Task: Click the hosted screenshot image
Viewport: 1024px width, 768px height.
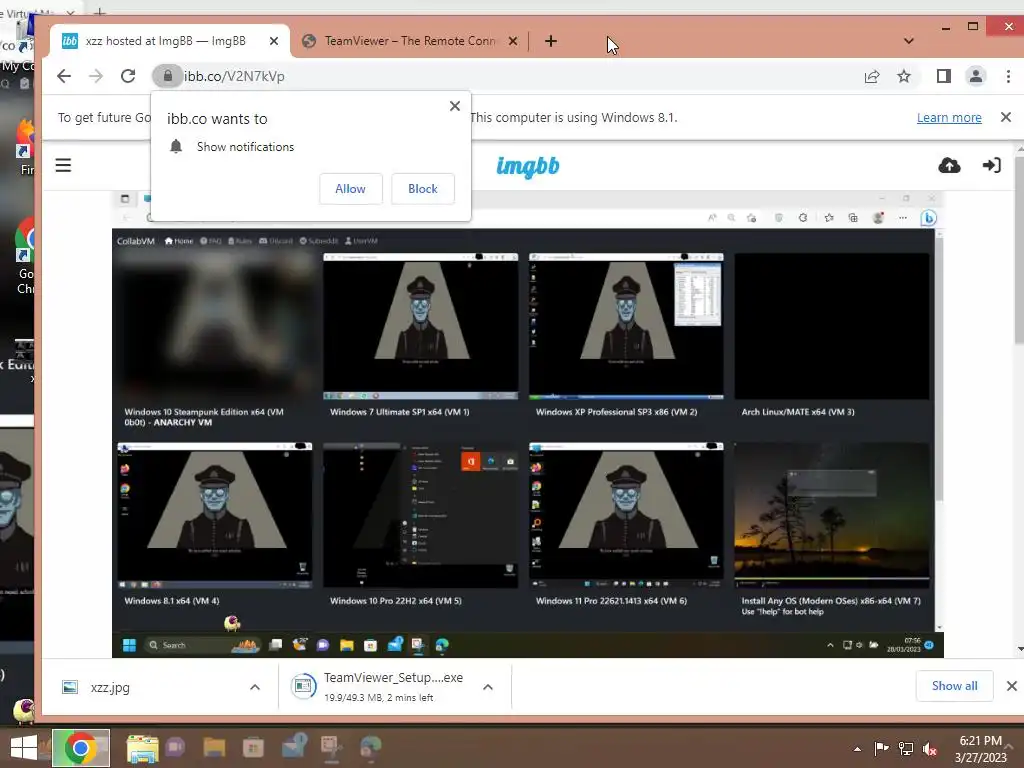Action: [528, 424]
